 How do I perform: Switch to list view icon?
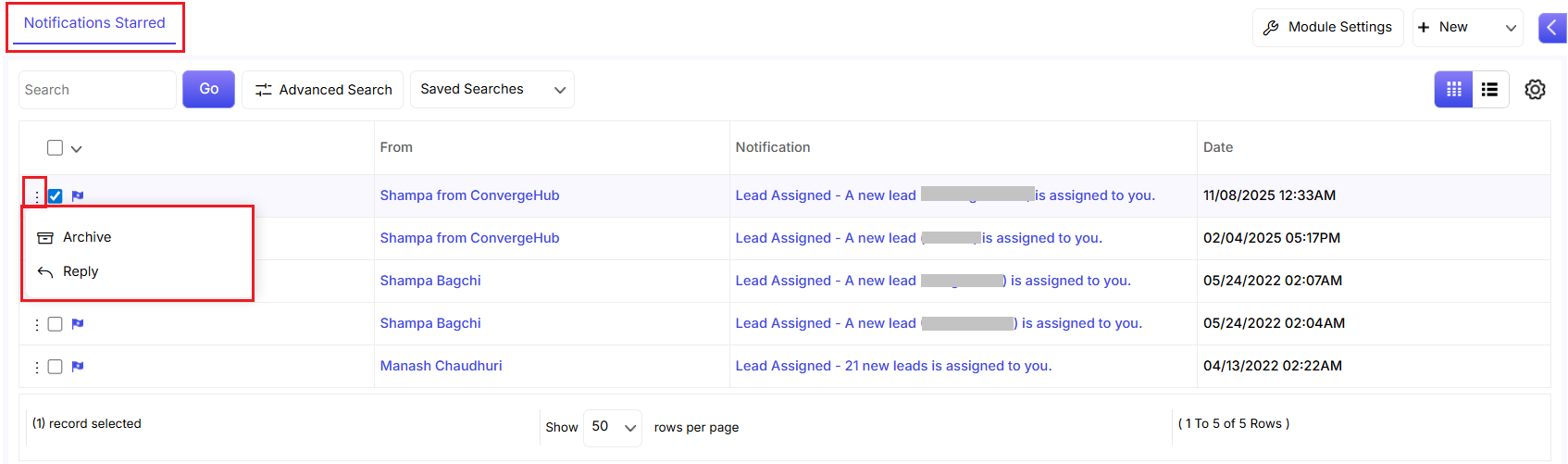coord(1489,90)
